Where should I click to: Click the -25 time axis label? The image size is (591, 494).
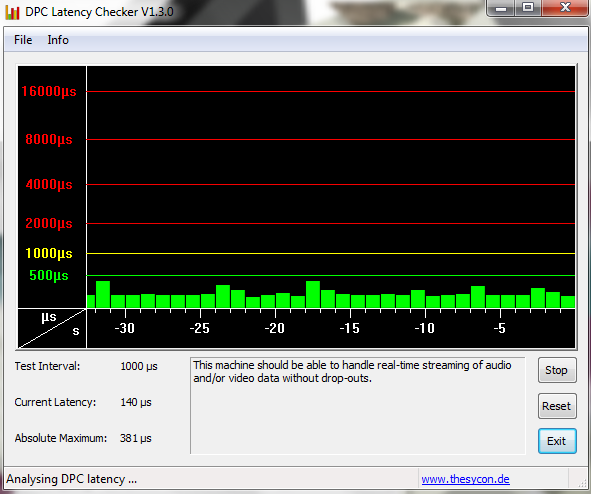coord(200,328)
